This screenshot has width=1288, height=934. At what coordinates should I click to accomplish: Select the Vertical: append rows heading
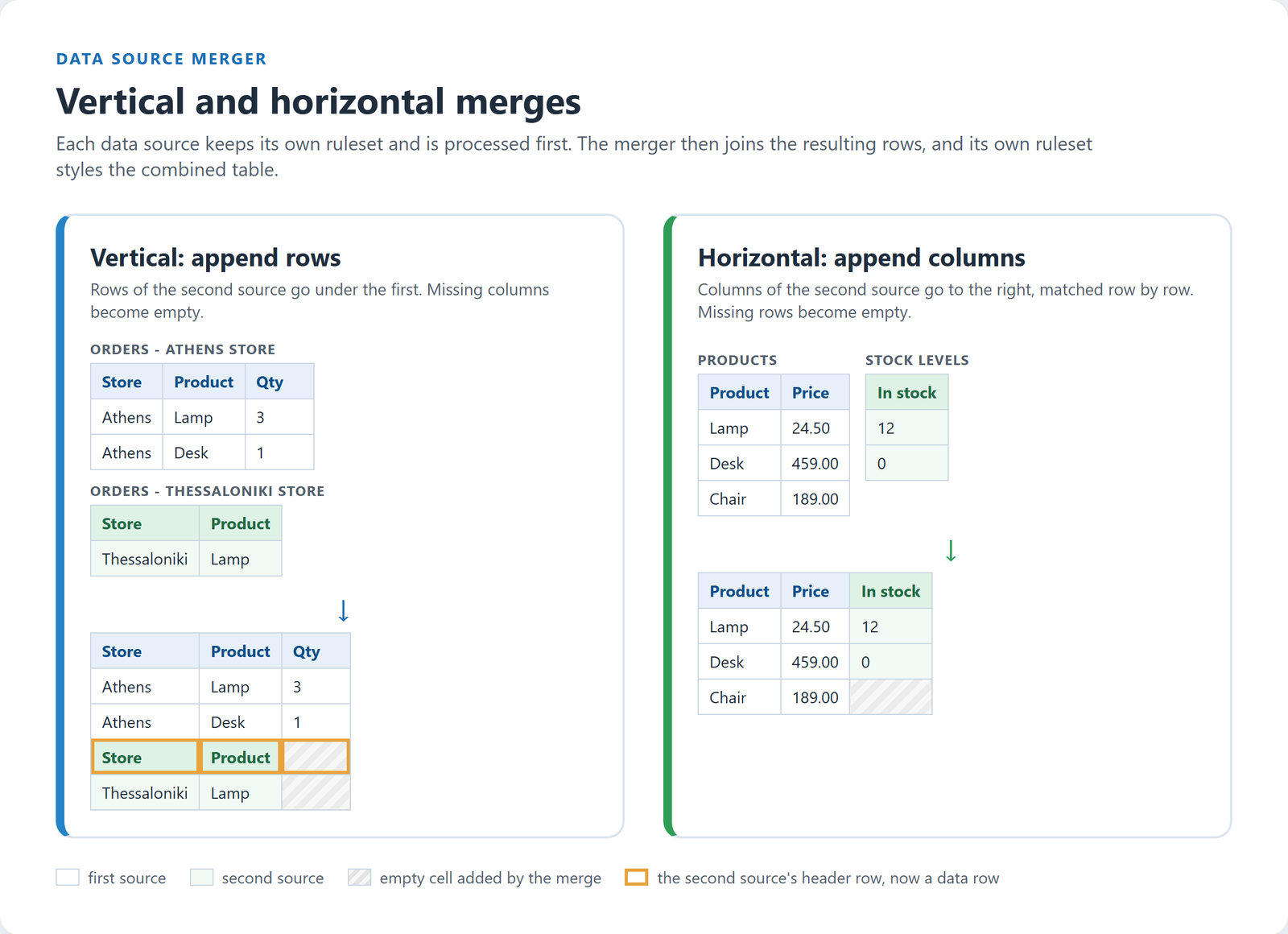pyautogui.click(x=215, y=258)
